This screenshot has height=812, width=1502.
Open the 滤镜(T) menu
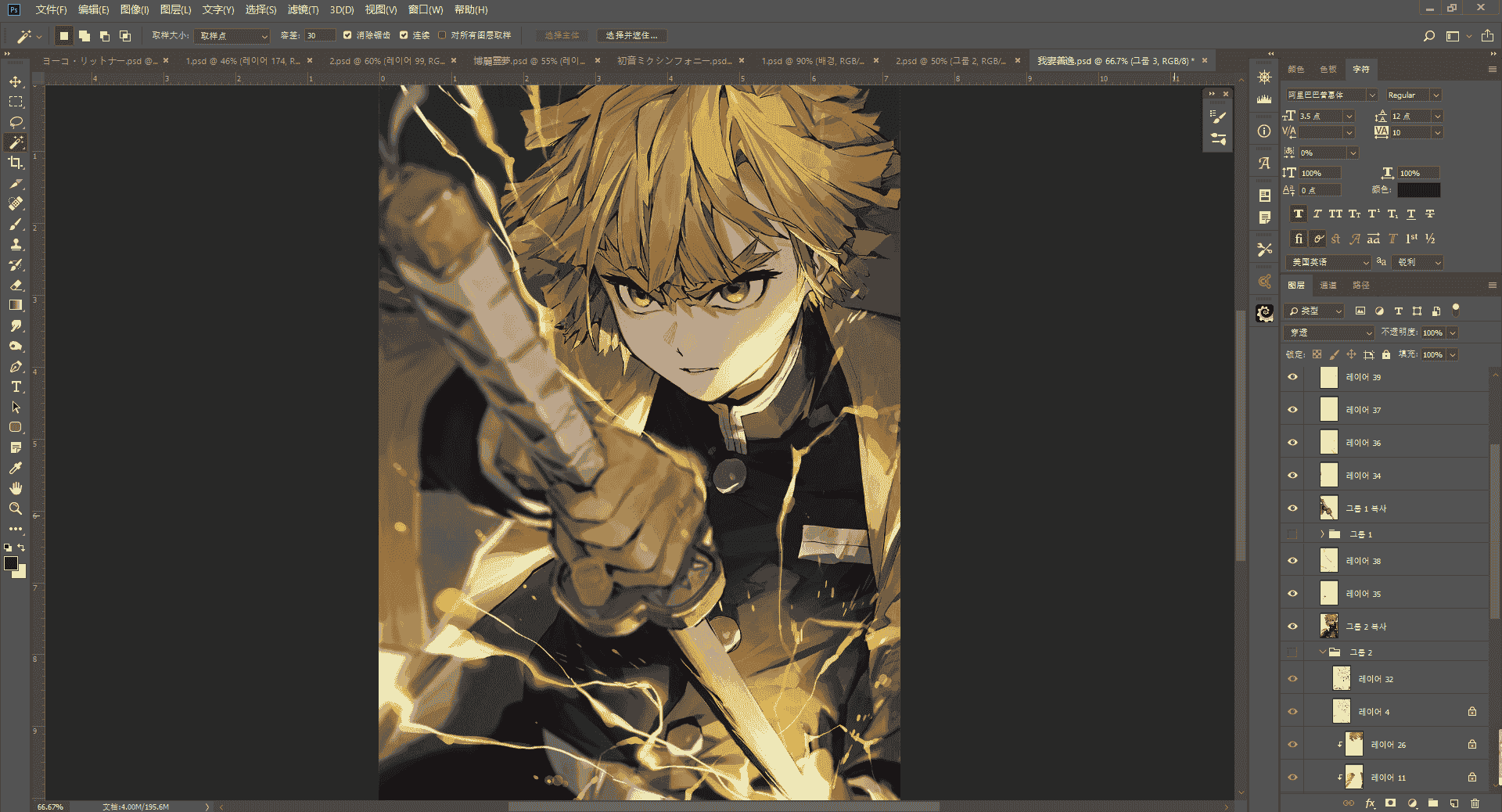coord(303,9)
